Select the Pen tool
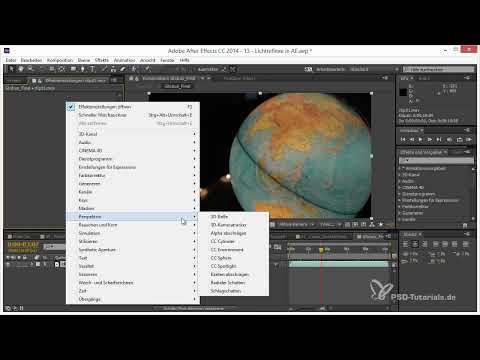 point(83,69)
